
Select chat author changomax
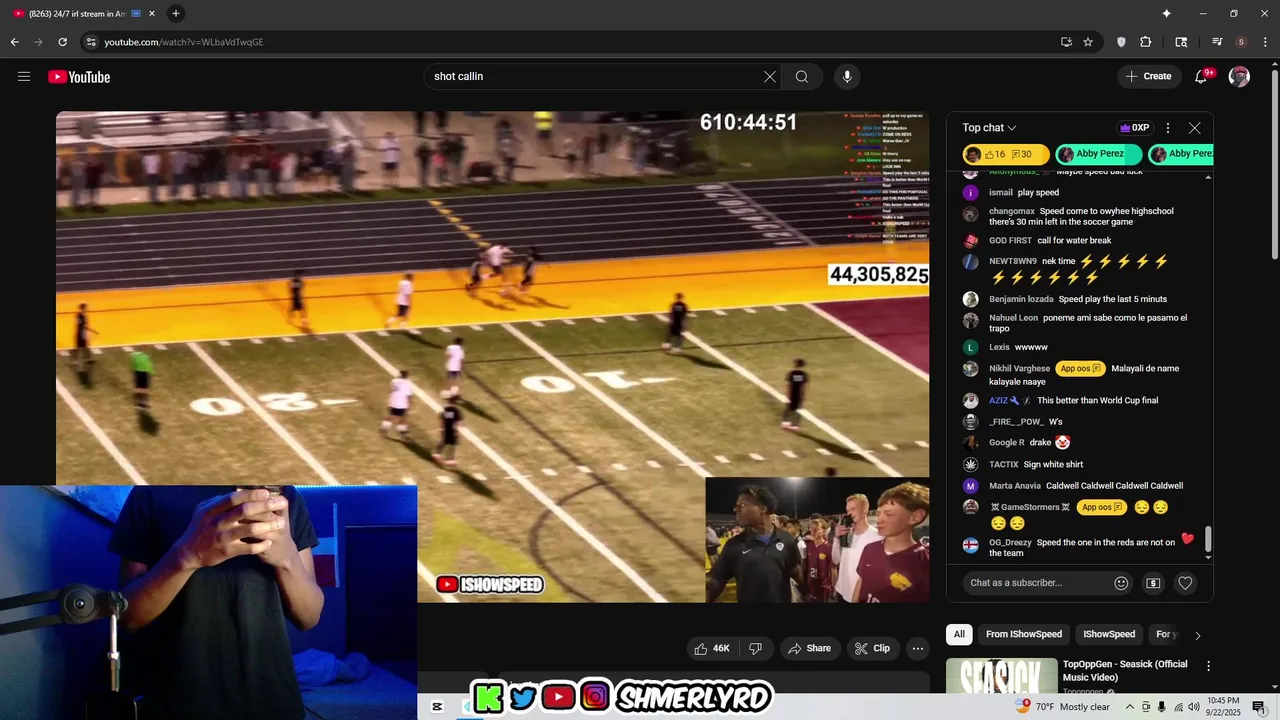1012,211
